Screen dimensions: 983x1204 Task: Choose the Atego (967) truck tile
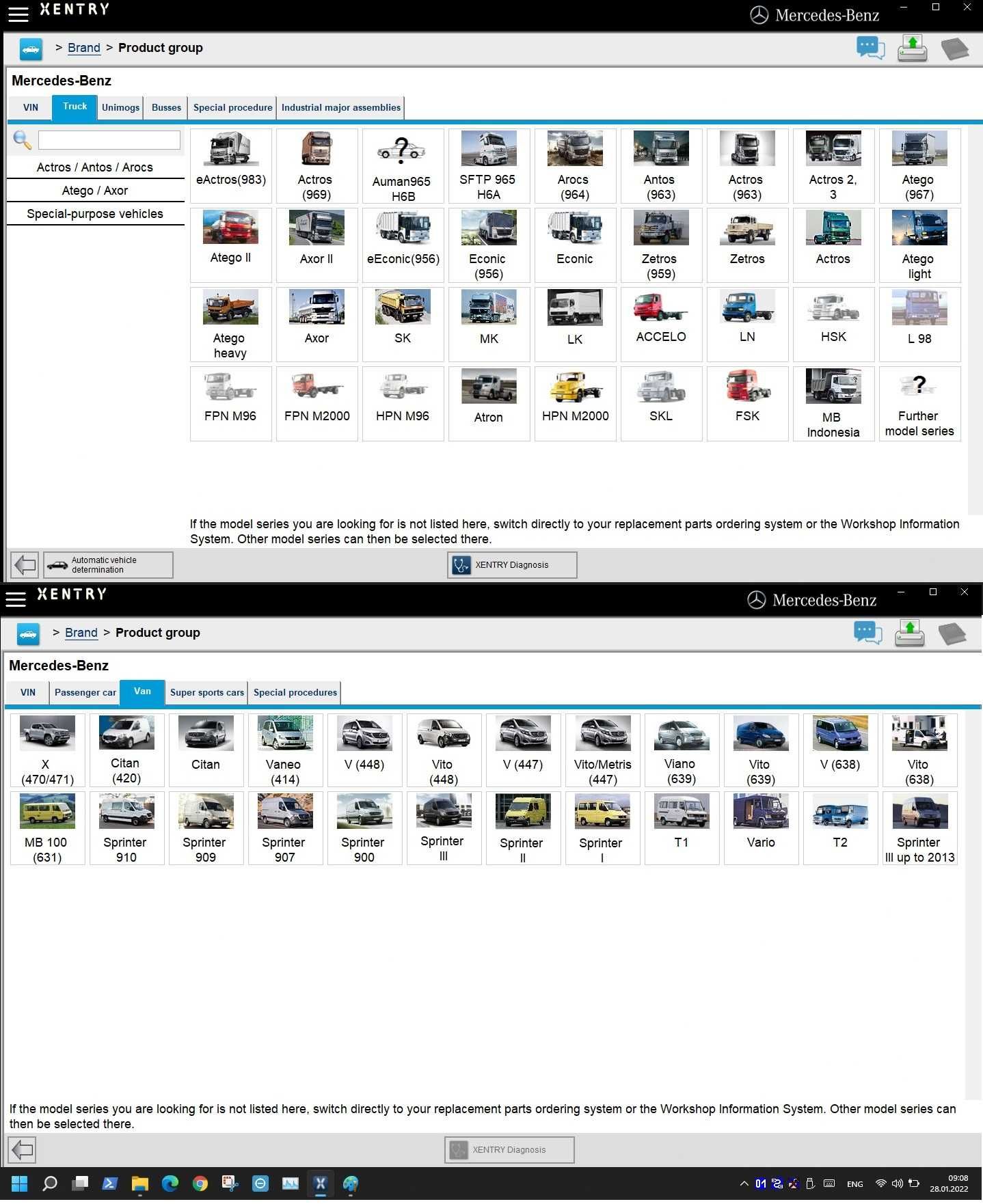920,165
